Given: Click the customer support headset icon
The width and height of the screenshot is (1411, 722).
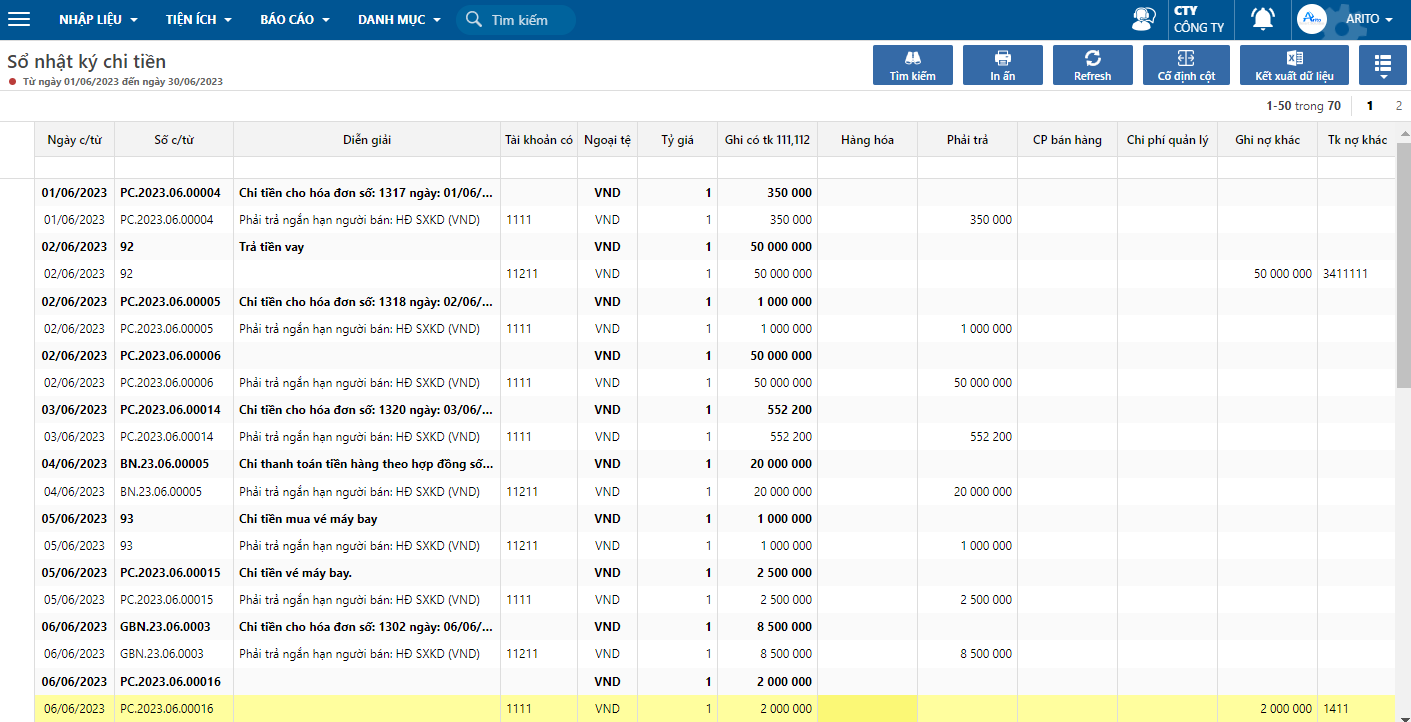Looking at the screenshot, I should 1143,20.
